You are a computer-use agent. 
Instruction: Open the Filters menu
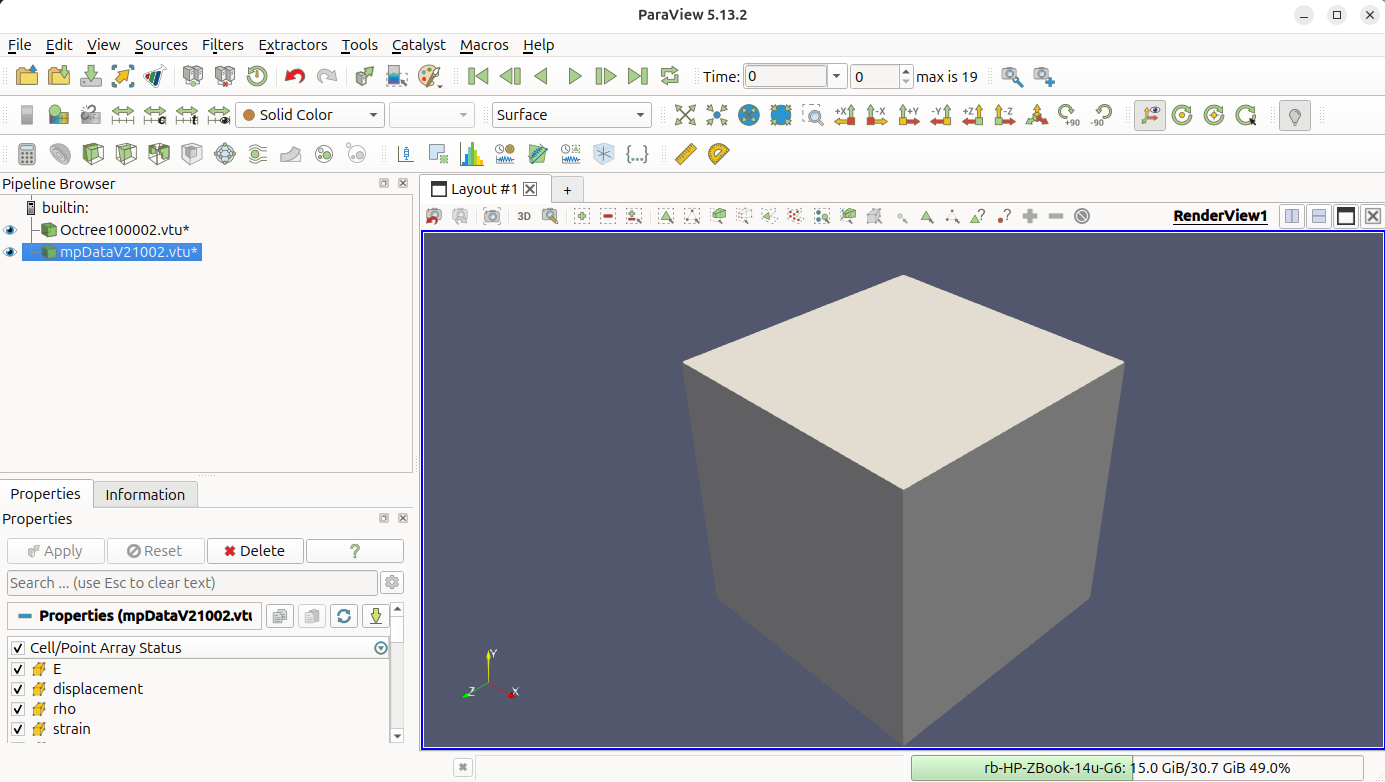pos(222,45)
